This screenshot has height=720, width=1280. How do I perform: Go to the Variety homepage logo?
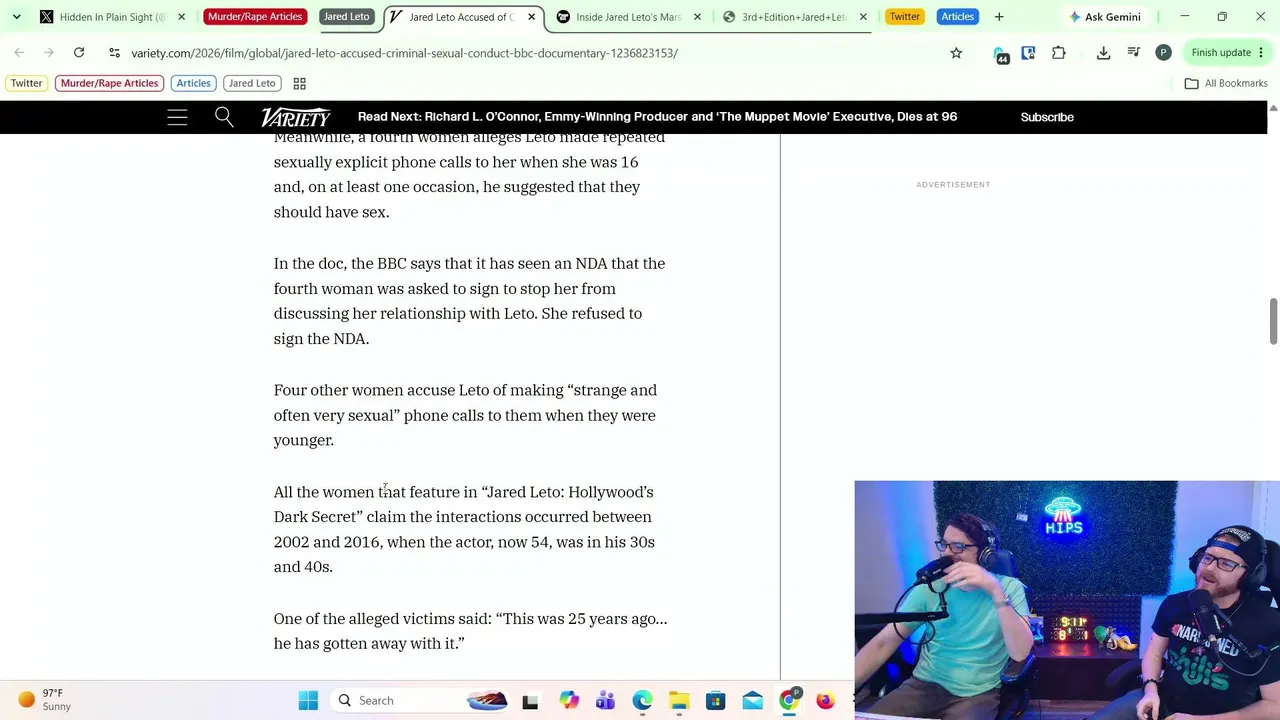click(x=295, y=117)
